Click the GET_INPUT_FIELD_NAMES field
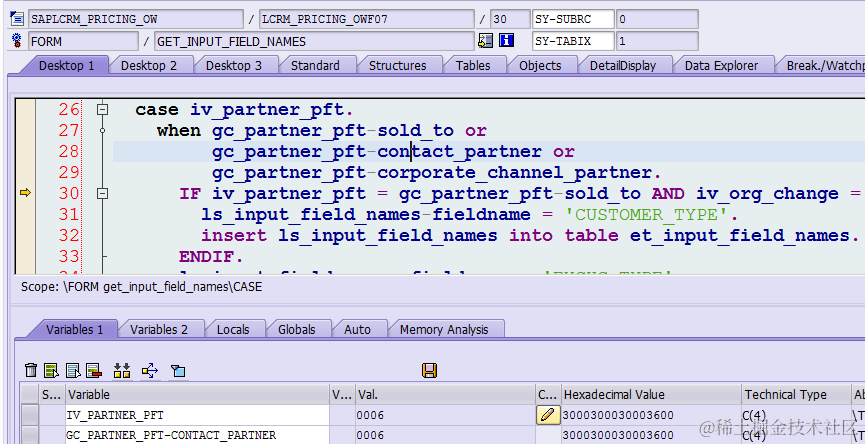865x444 pixels. pos(315,41)
